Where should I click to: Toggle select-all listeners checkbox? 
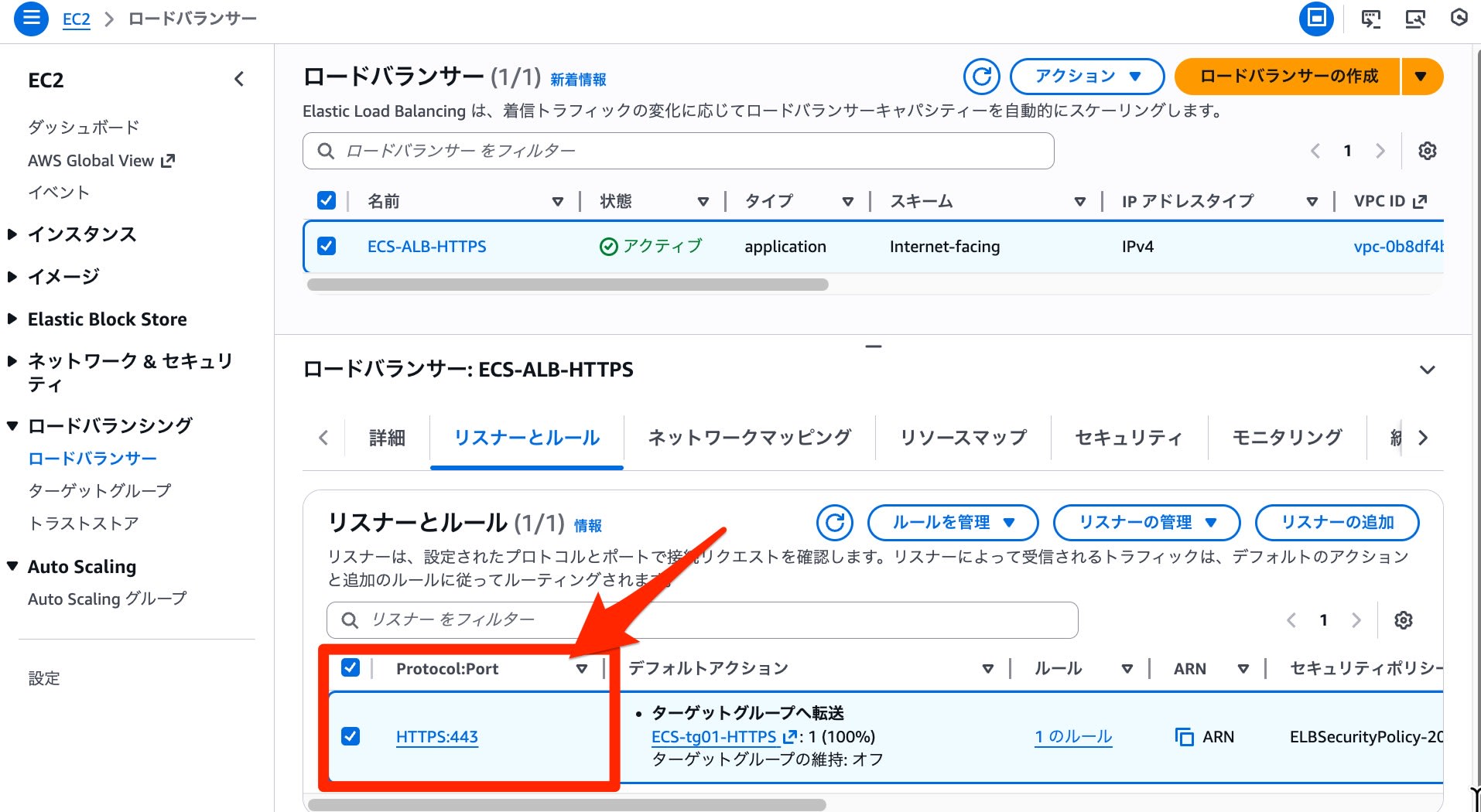tap(351, 667)
